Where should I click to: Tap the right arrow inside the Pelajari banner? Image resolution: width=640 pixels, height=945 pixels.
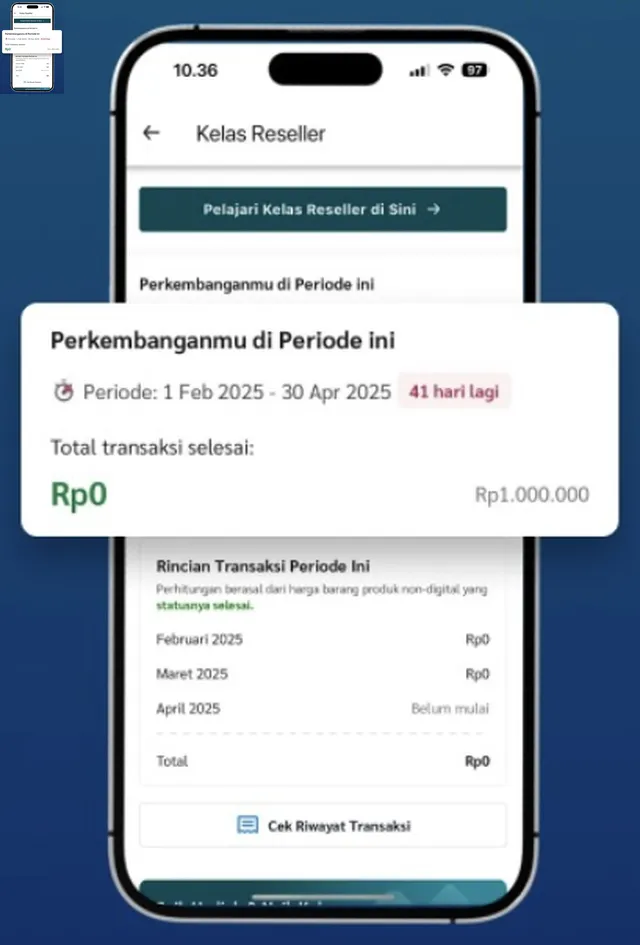[434, 210]
